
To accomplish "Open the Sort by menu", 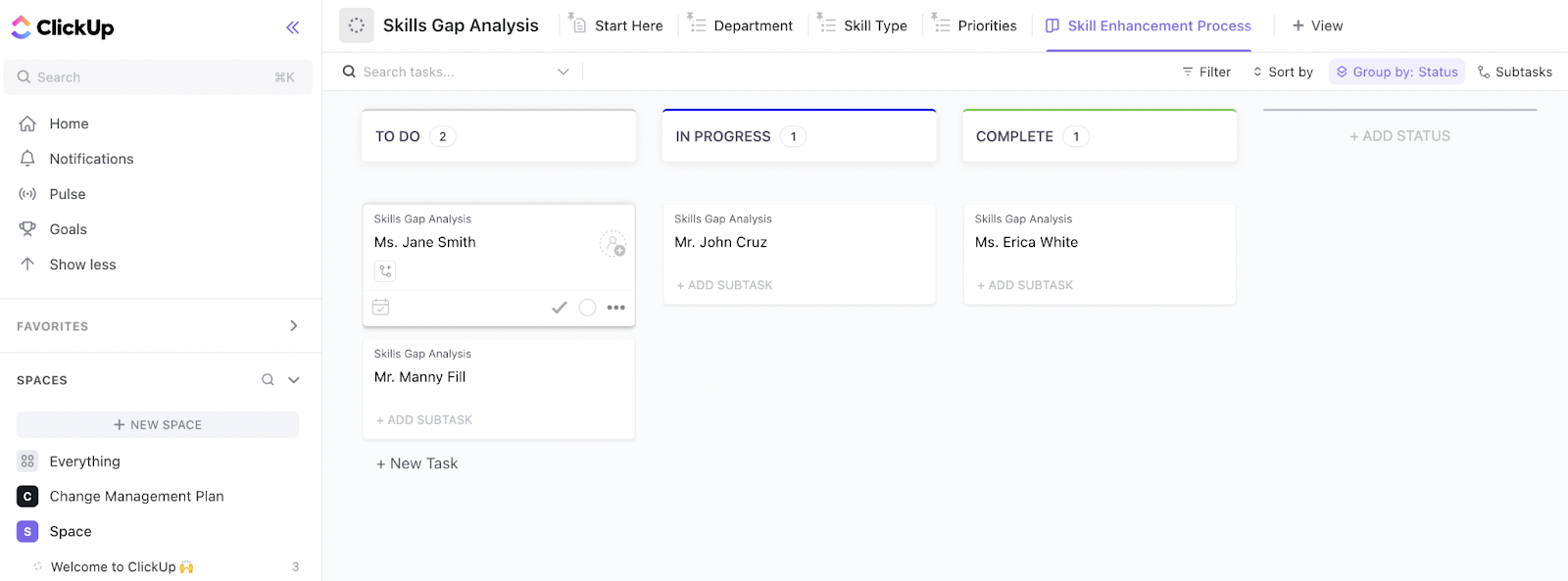I will (x=1283, y=72).
